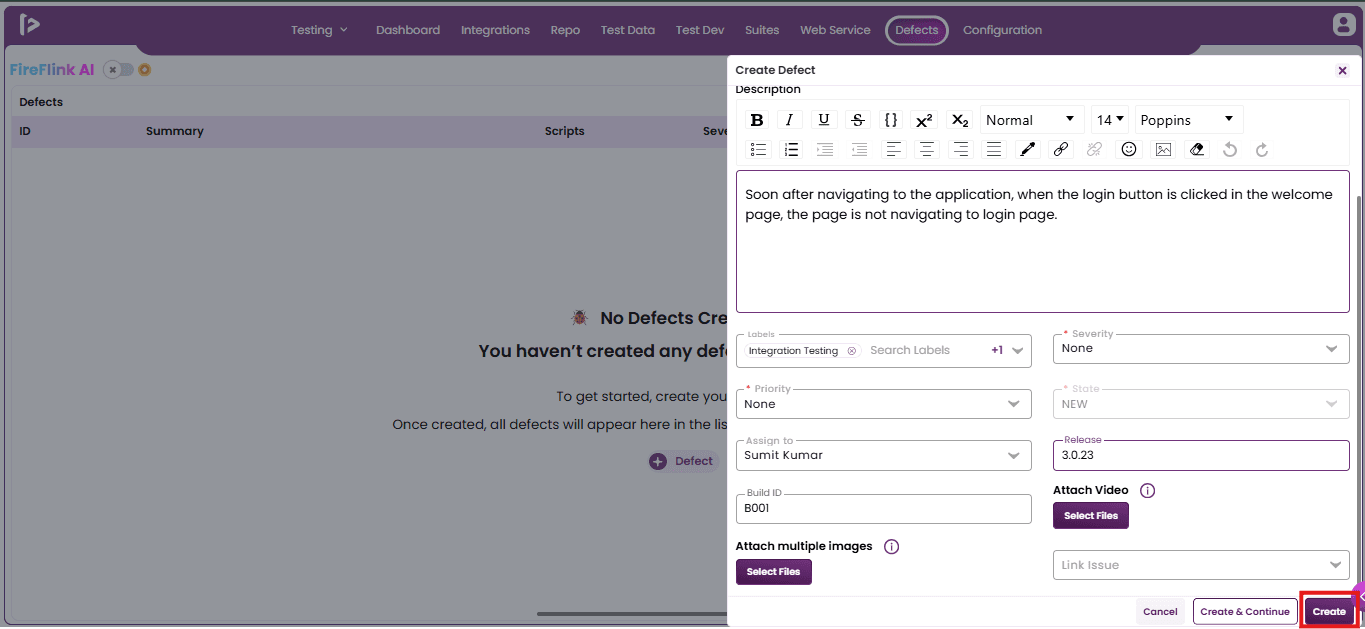Open the Poppins font family dropdown
This screenshot has height=629, width=1365.
1189,120
